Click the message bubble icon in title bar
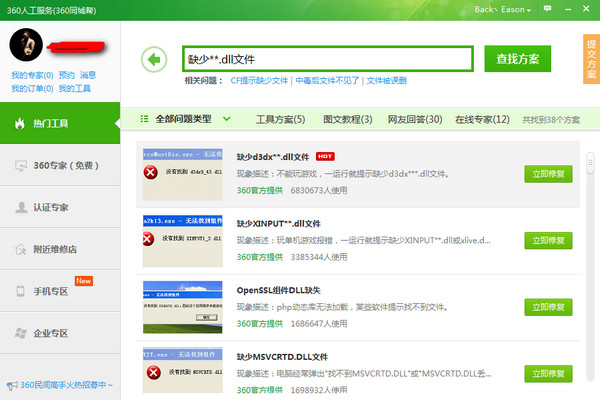 pos(548,8)
